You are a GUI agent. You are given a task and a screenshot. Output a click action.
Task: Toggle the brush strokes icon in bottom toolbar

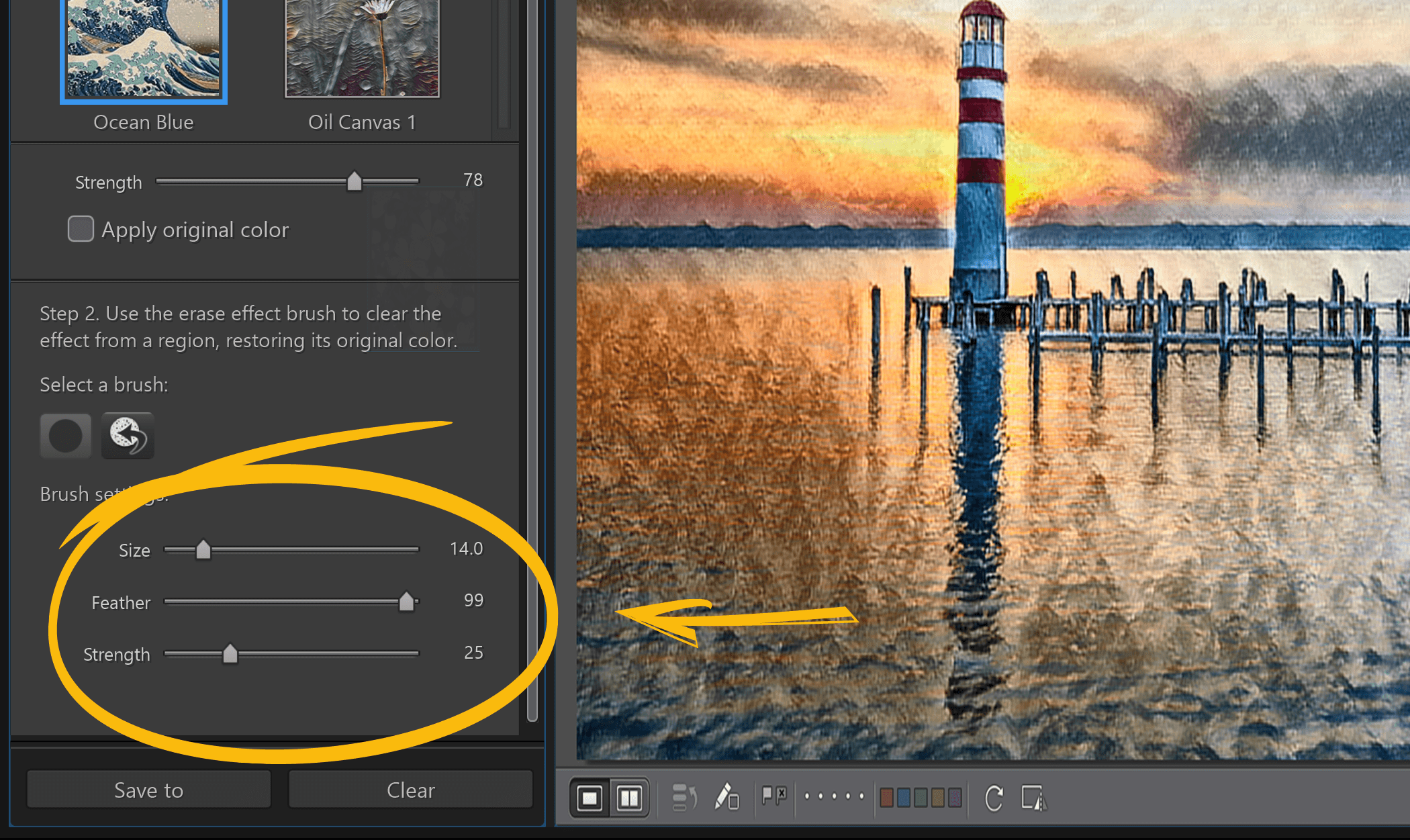(684, 796)
